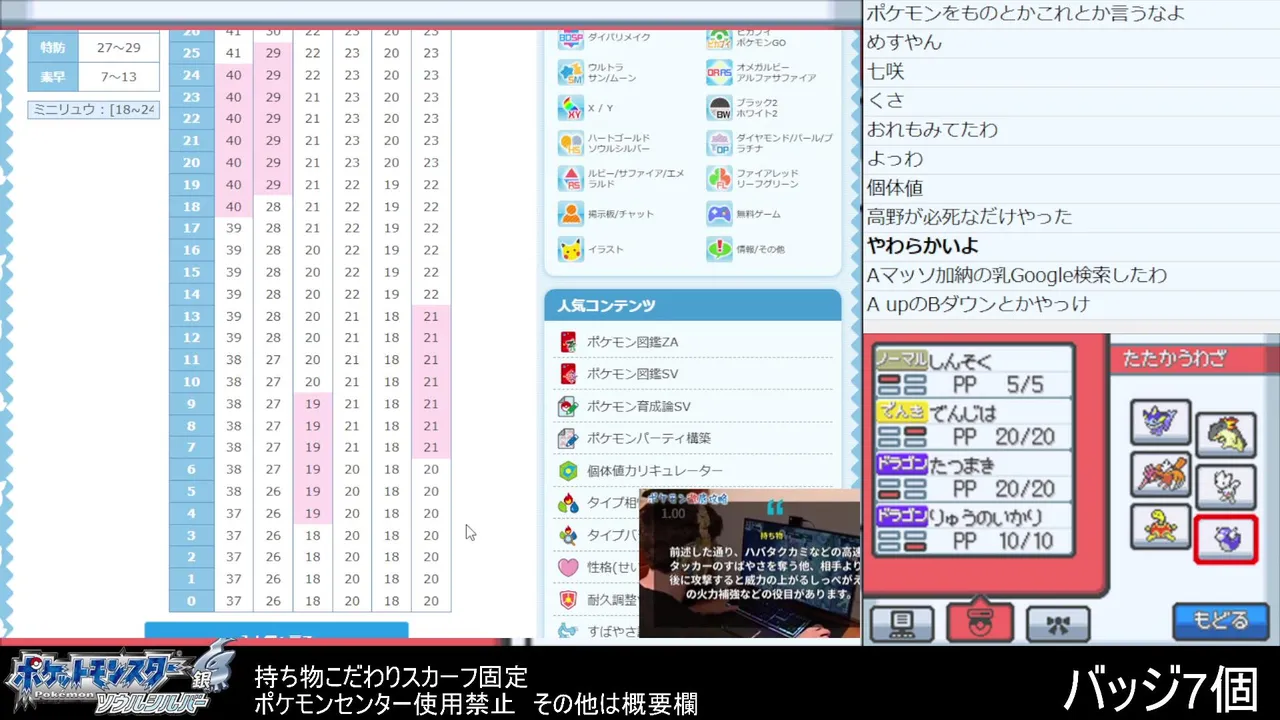Click chat comment やわらかいよ
1280x720 pixels.
coord(923,245)
